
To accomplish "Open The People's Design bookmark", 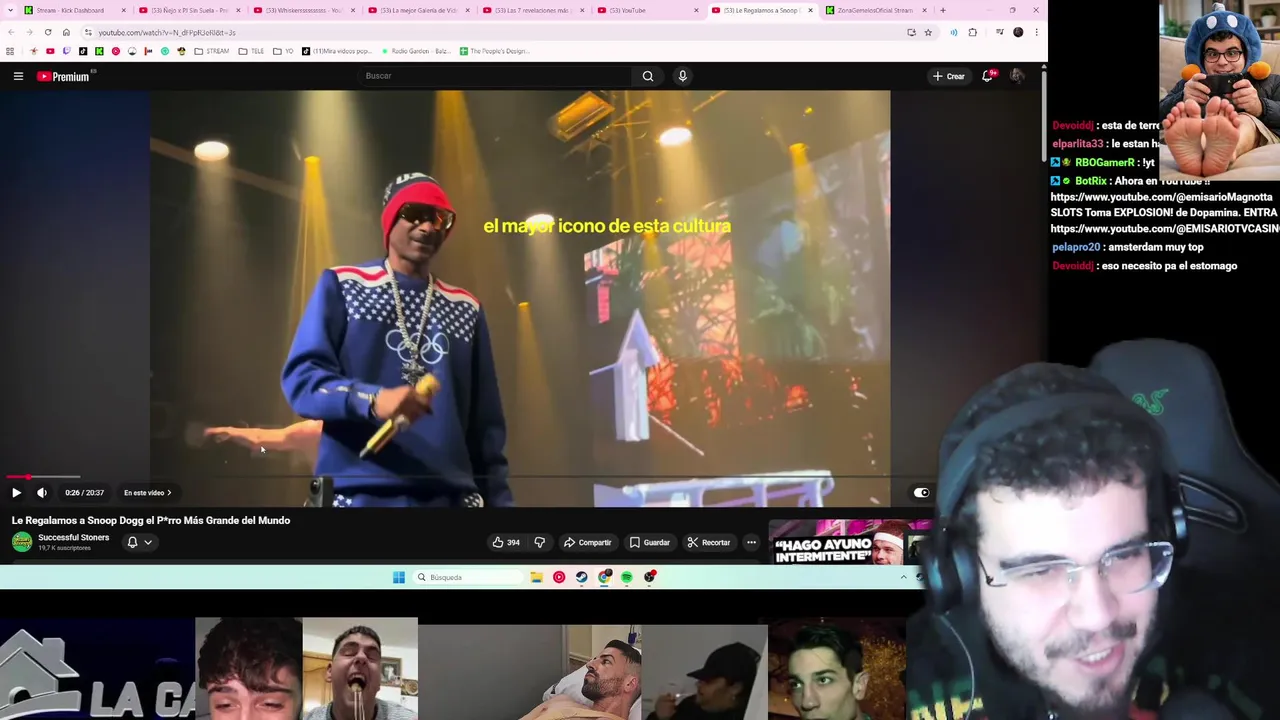I will click(x=493, y=51).
